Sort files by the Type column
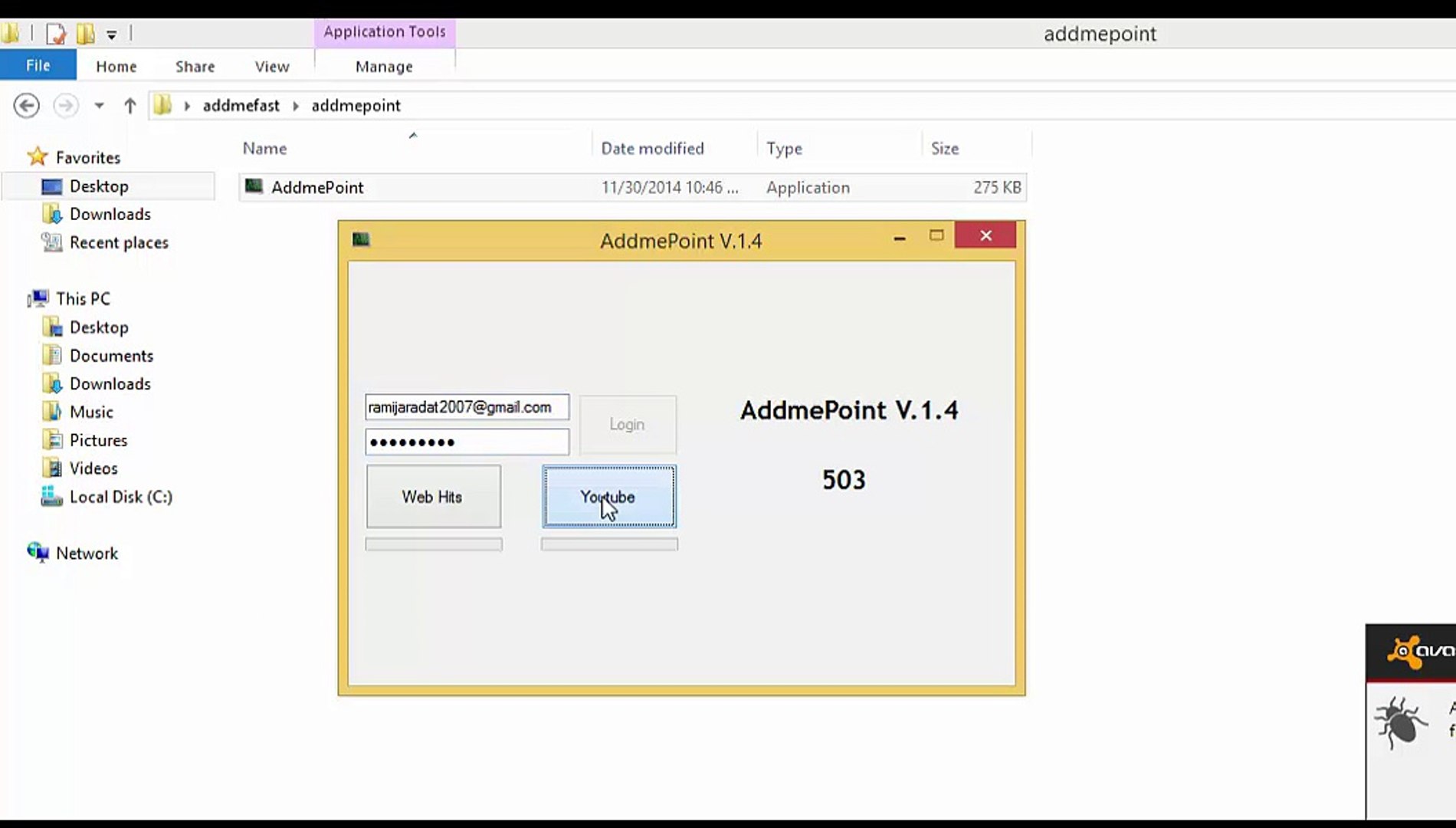This screenshot has width=1456, height=828. (x=784, y=148)
